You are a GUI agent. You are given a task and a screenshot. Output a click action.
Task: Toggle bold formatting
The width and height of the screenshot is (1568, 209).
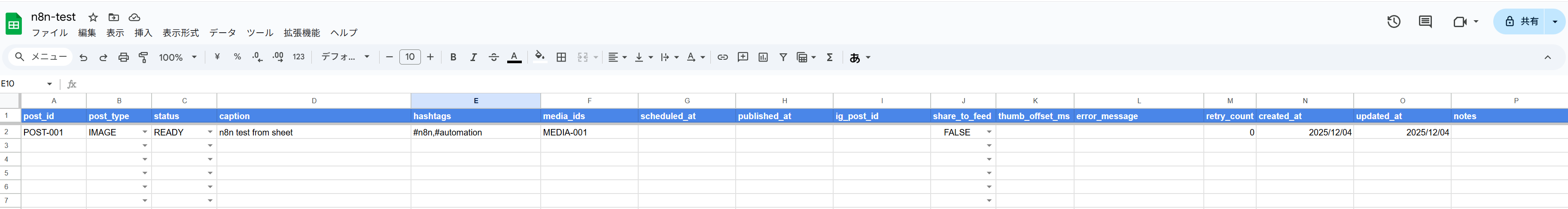453,57
